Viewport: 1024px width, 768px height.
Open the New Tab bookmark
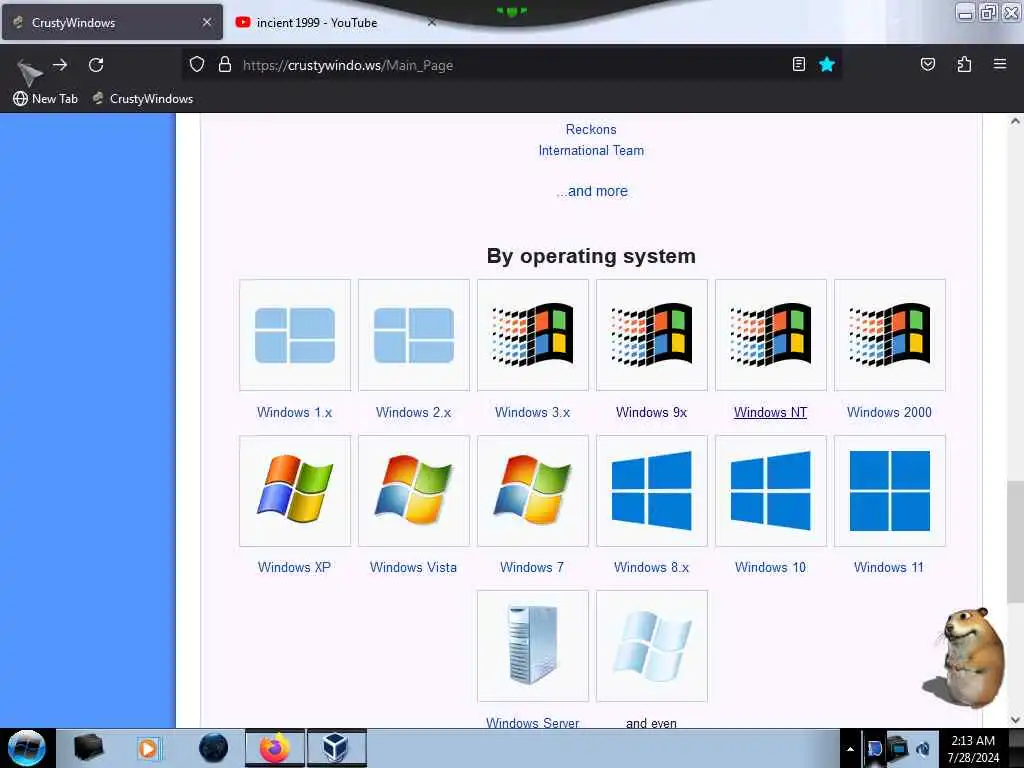[46, 99]
